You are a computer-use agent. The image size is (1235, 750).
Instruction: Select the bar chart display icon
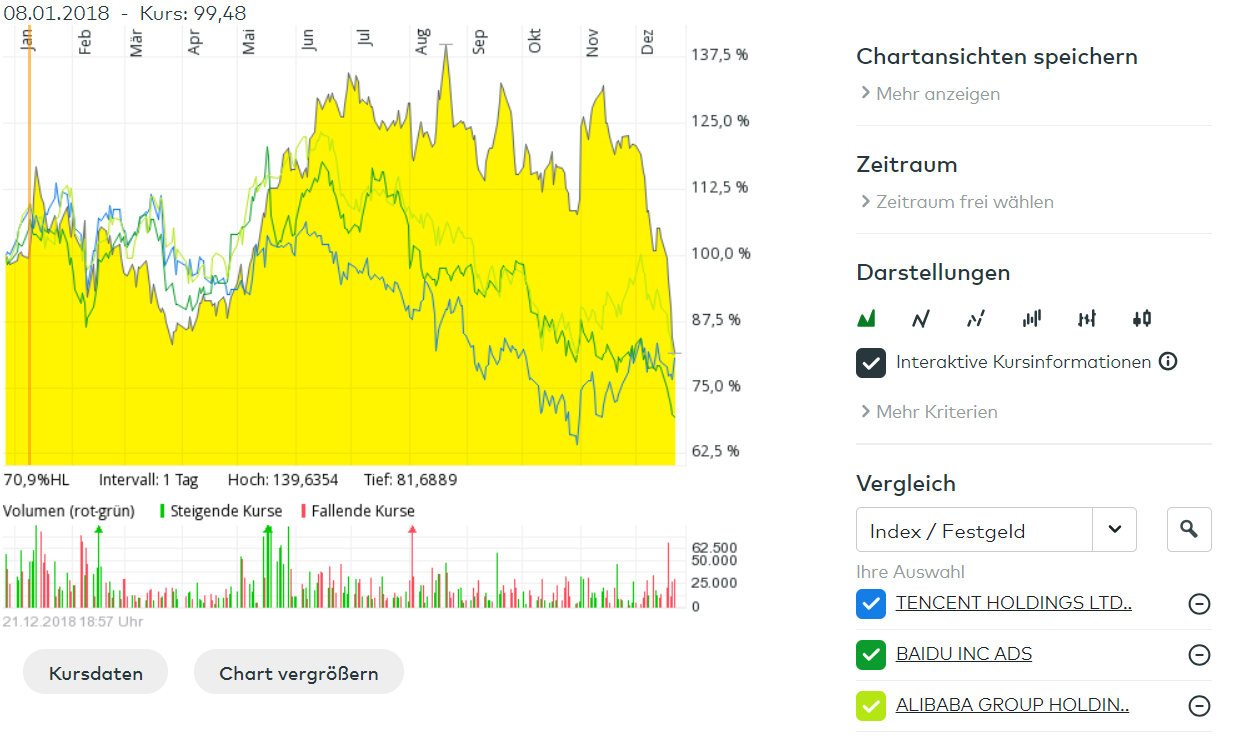(1031, 319)
